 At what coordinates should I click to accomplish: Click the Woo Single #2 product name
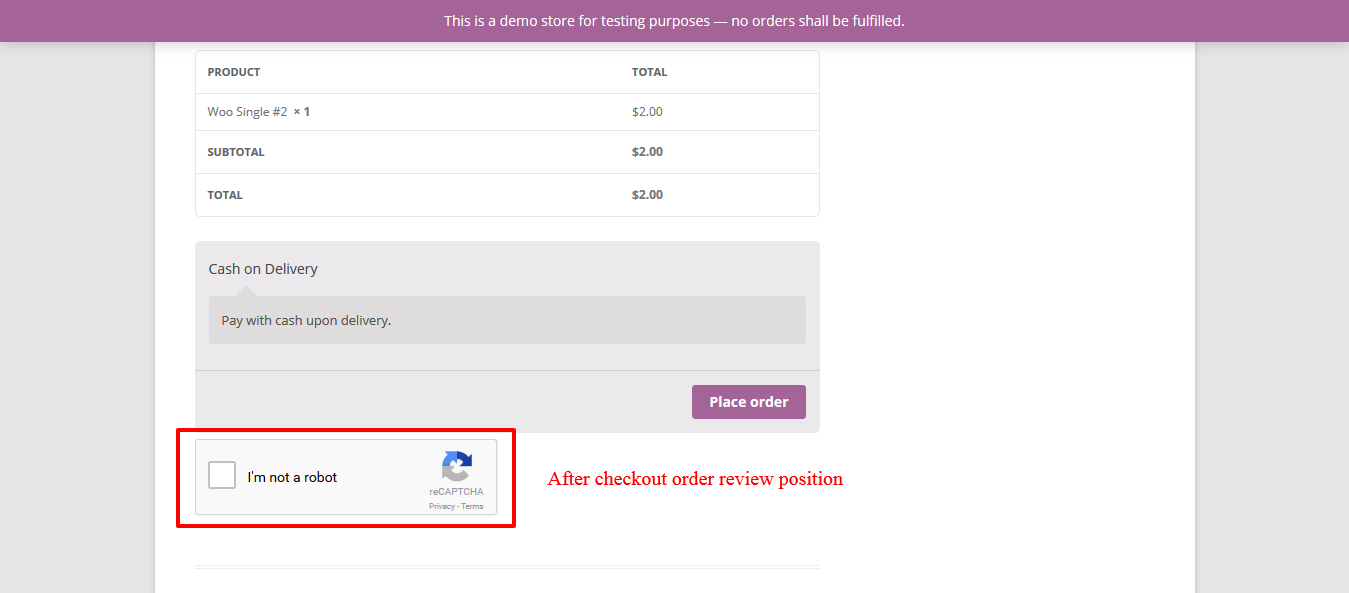pos(247,112)
